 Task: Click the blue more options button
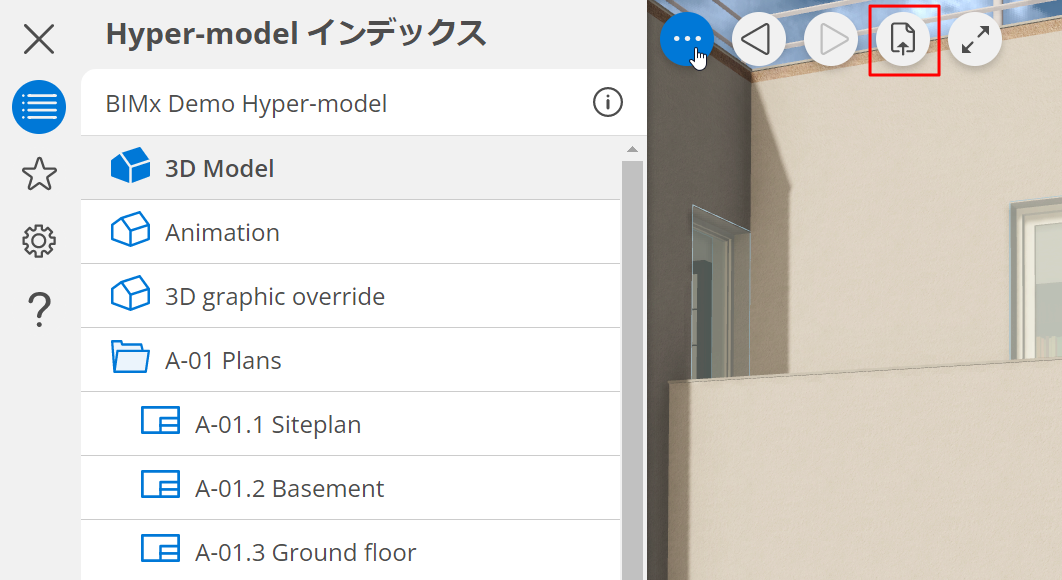click(x=687, y=40)
